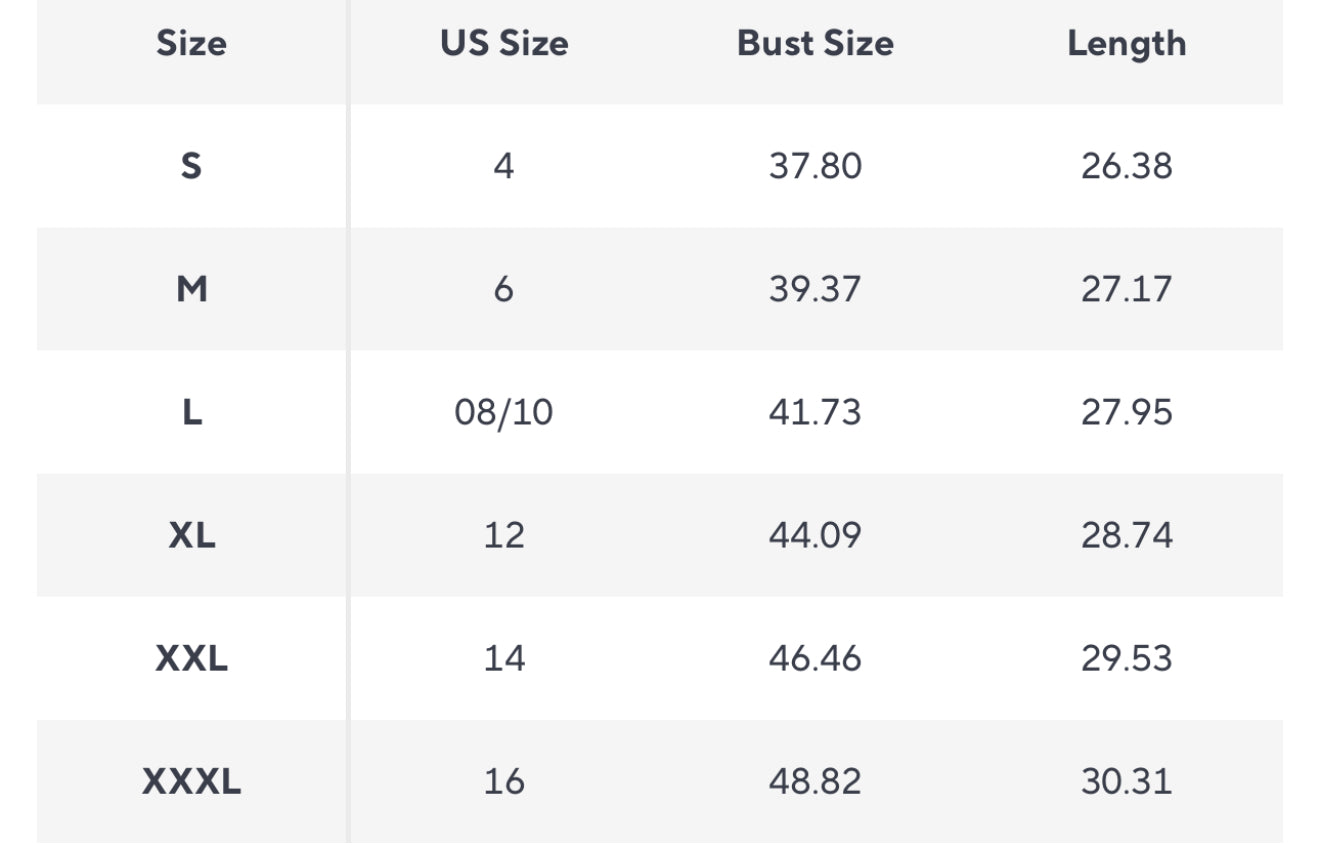
Task: Select the XXL size row label
Action: pyautogui.click(x=191, y=658)
